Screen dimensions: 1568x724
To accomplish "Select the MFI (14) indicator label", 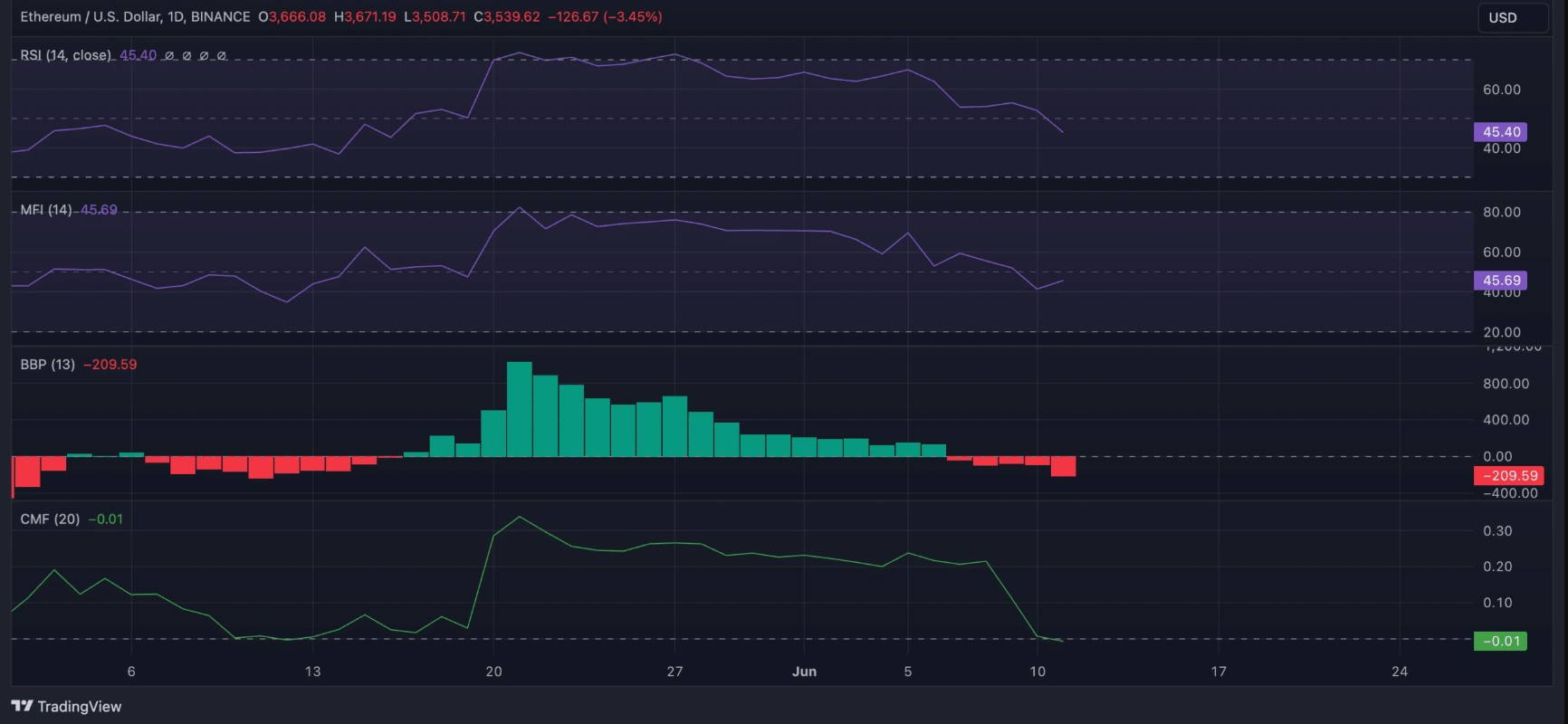I will (46, 210).
